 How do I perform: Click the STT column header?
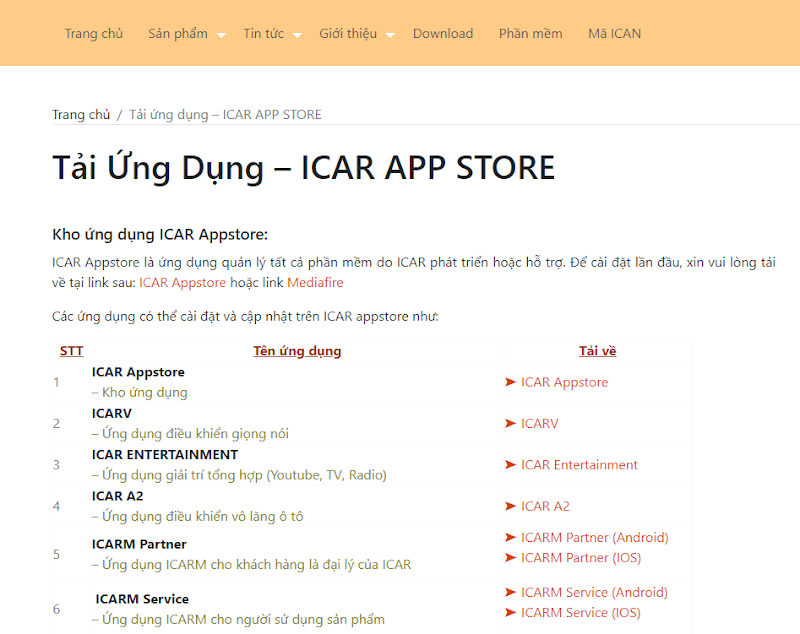tap(71, 351)
